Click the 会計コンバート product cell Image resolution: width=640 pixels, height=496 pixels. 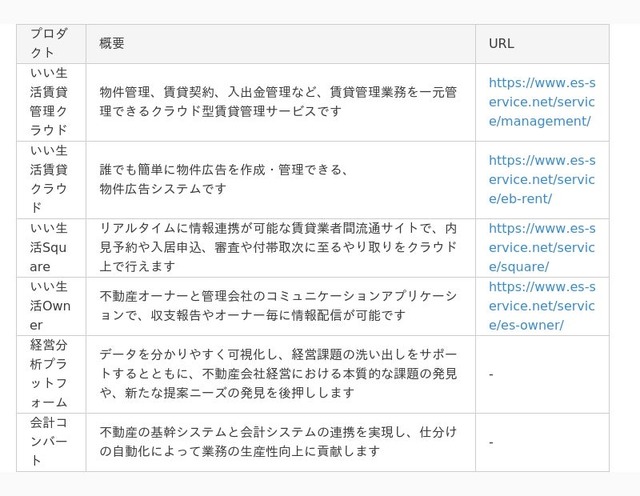51,442
